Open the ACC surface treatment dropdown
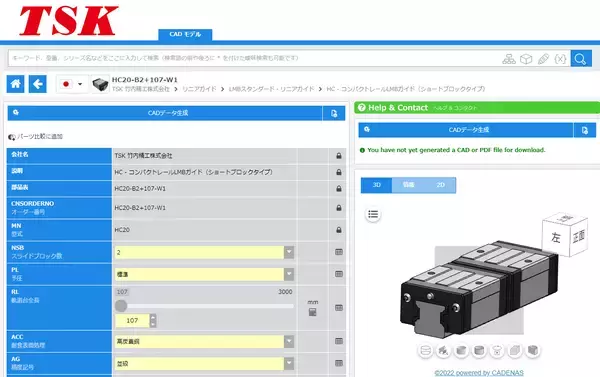 point(204,341)
